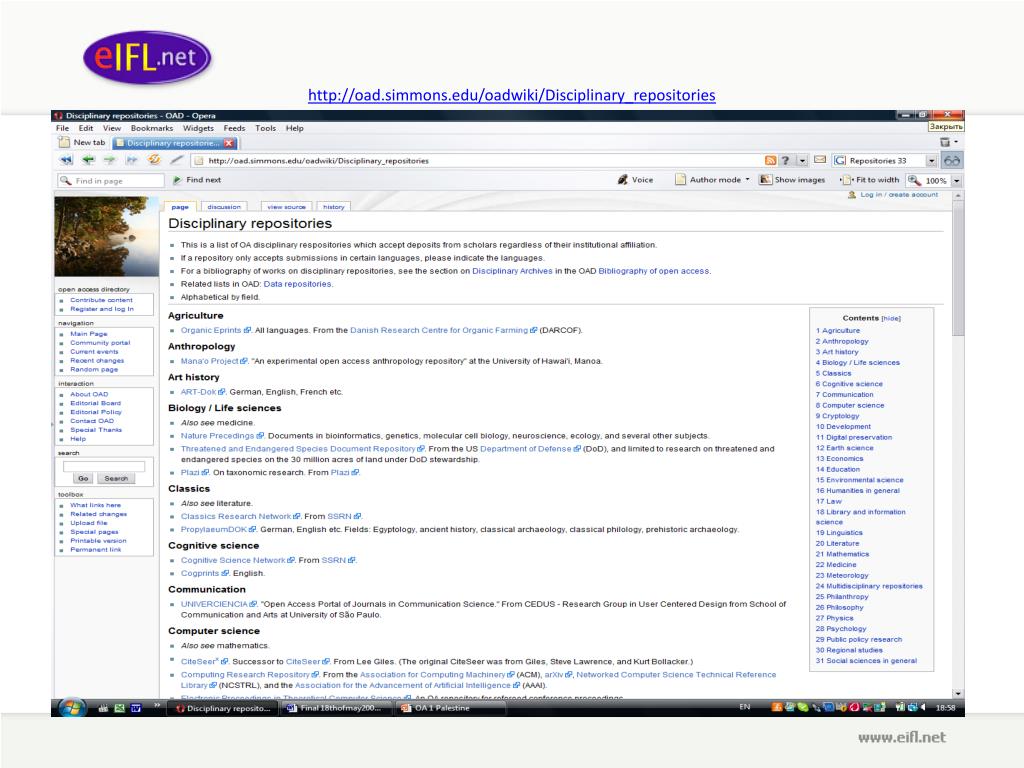Click the lake landscape logo image
Image resolution: width=1024 pixels, height=768 pixels.
pyautogui.click(x=106, y=236)
